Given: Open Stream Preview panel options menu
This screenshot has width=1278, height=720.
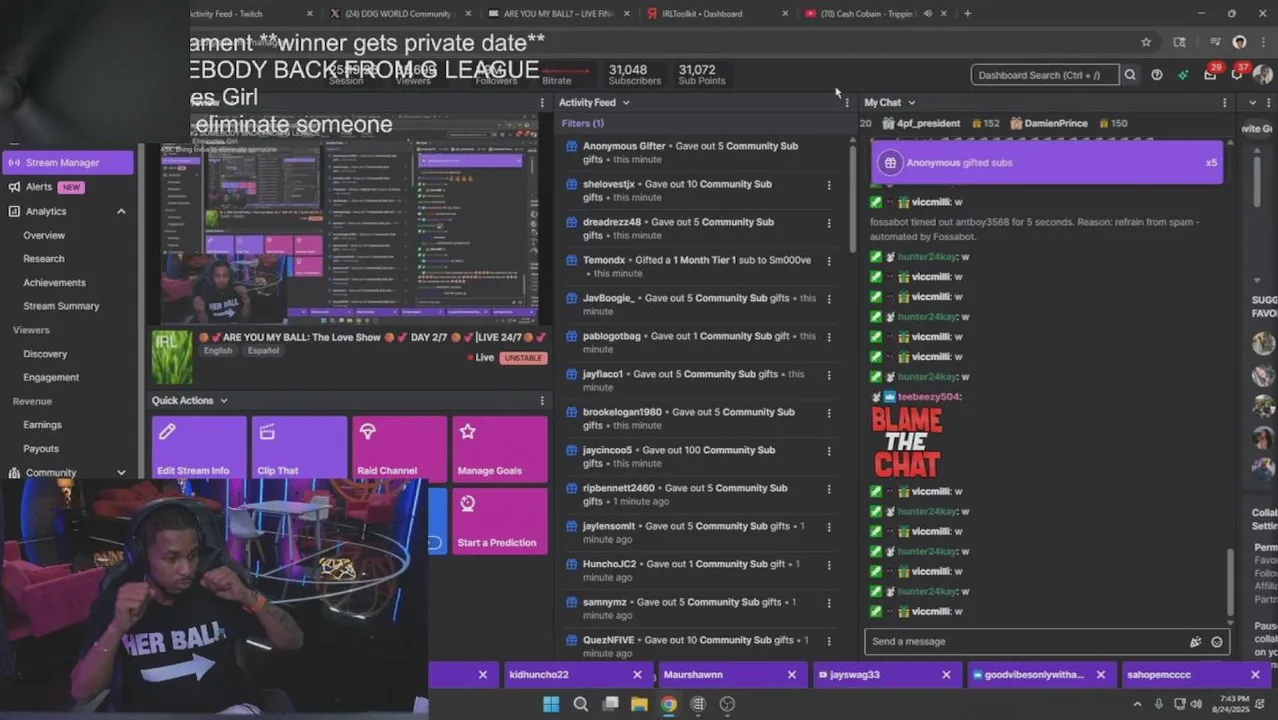Looking at the screenshot, I should (543, 102).
